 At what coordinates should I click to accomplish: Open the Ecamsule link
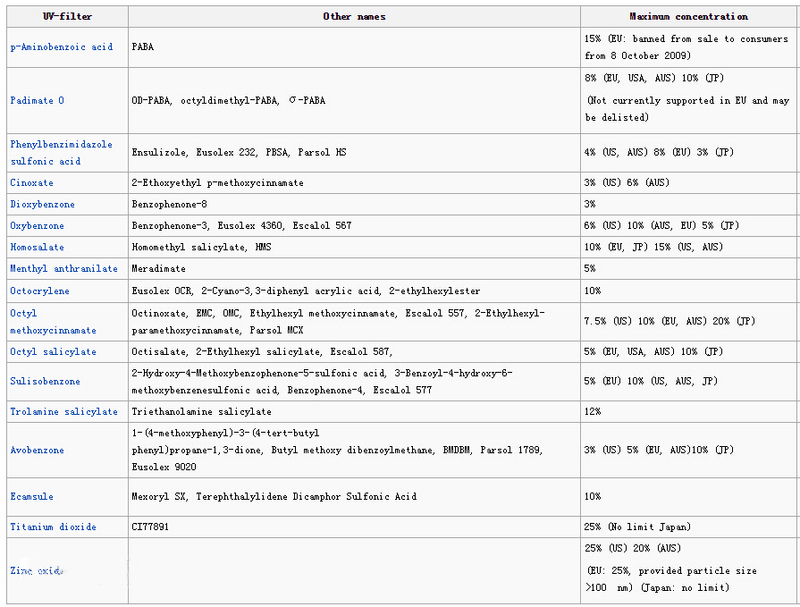click(x=32, y=496)
